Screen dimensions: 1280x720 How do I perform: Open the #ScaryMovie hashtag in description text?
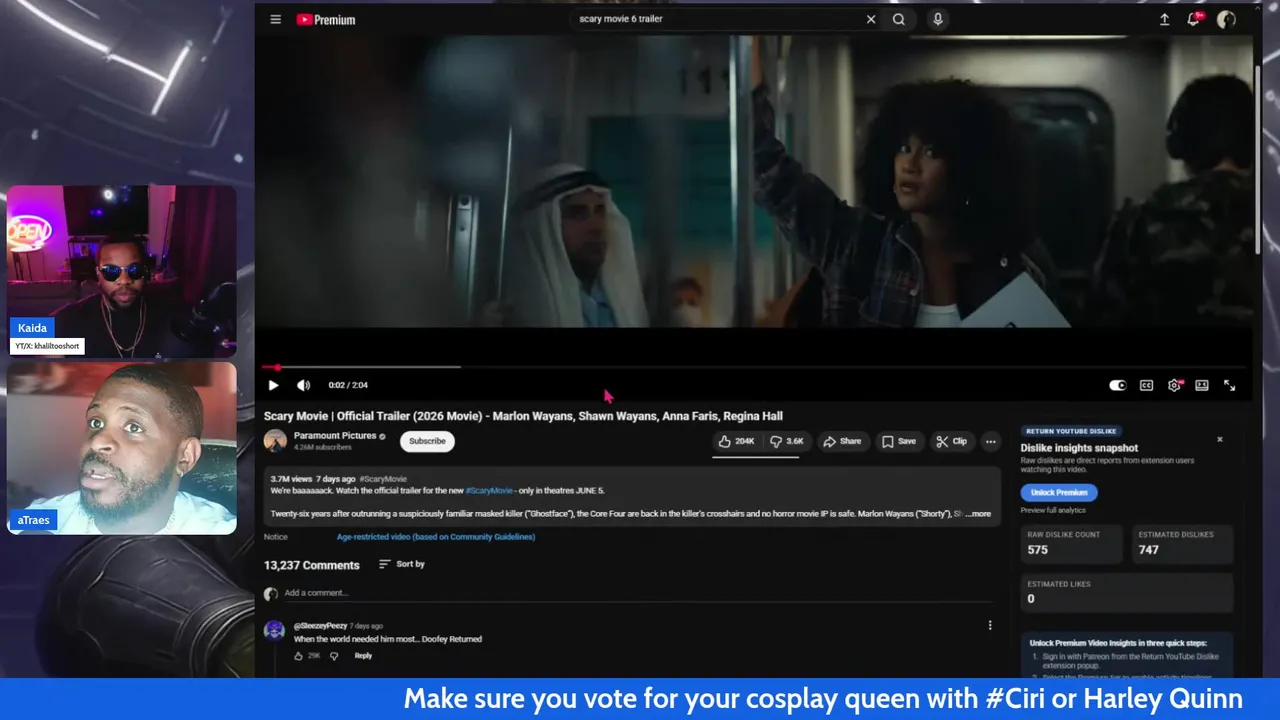tap(489, 491)
